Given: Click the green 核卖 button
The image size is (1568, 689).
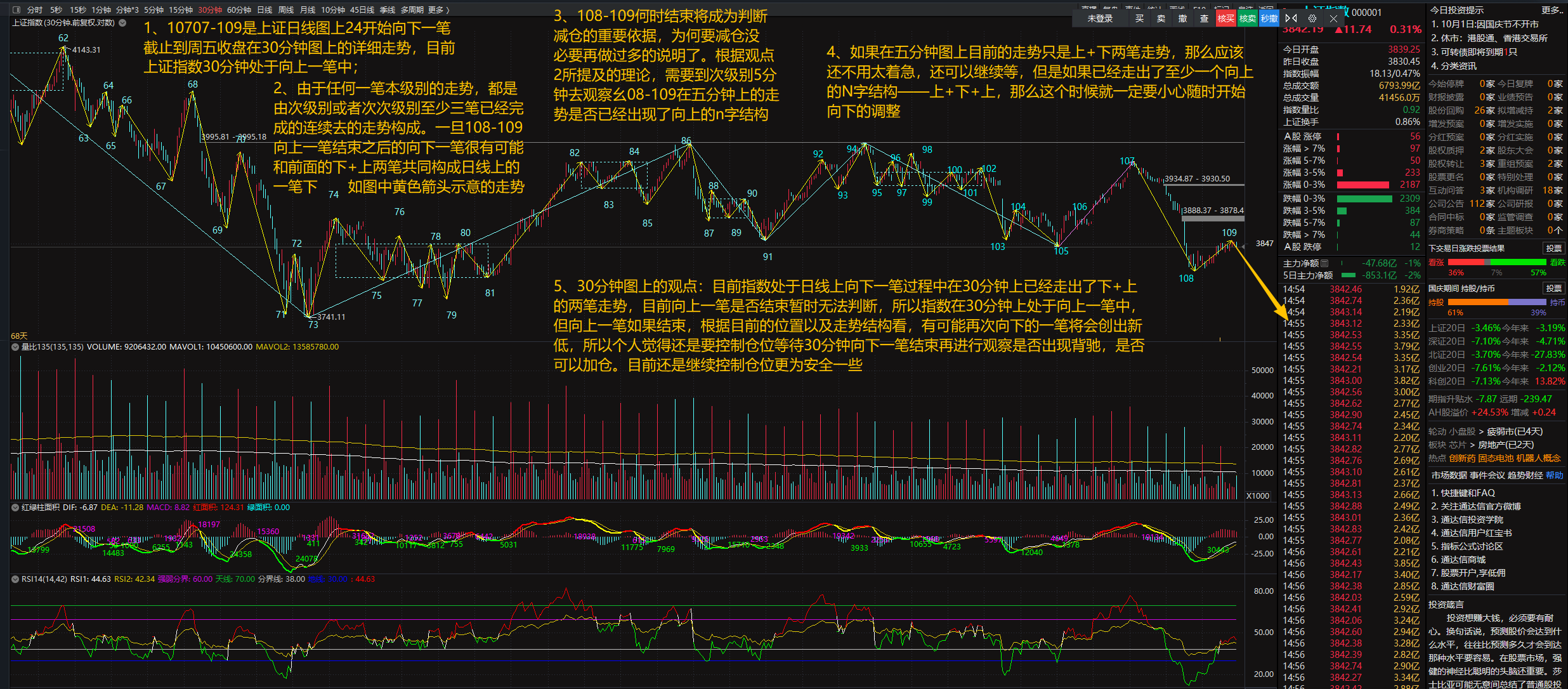Looking at the screenshot, I should 1247,18.
